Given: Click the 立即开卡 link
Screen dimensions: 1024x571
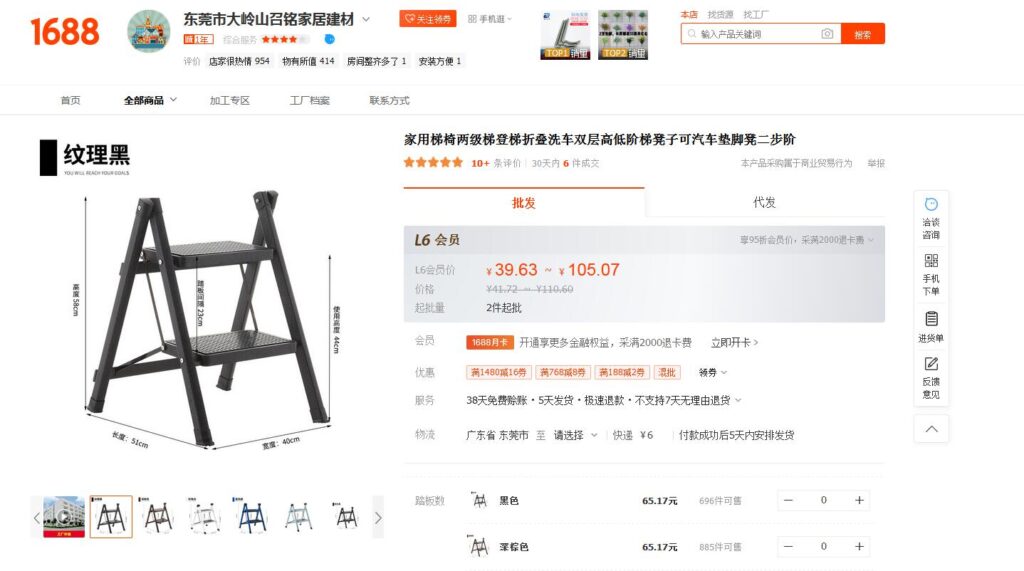Looking at the screenshot, I should pos(734,342).
